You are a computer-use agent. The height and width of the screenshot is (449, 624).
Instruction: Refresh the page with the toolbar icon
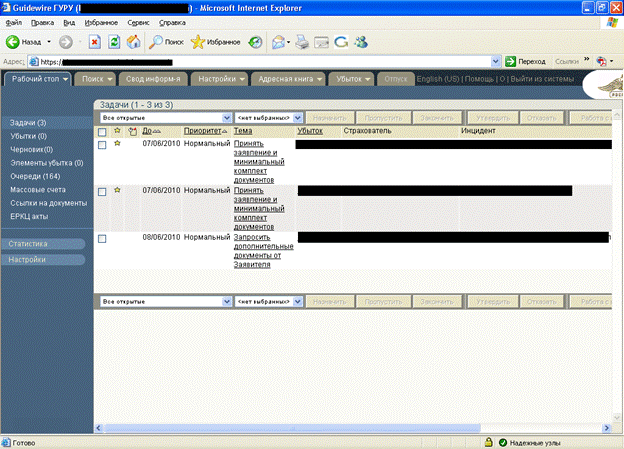click(x=114, y=42)
